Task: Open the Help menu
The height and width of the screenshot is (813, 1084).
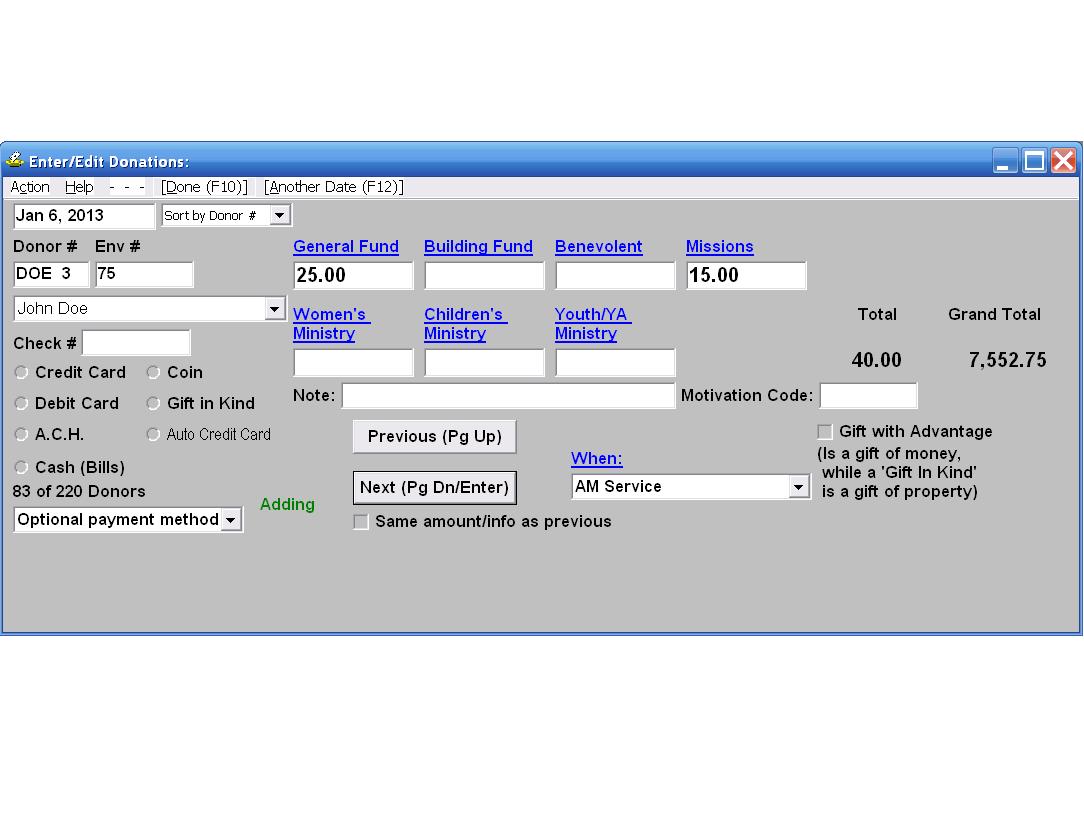Action: click(x=79, y=187)
